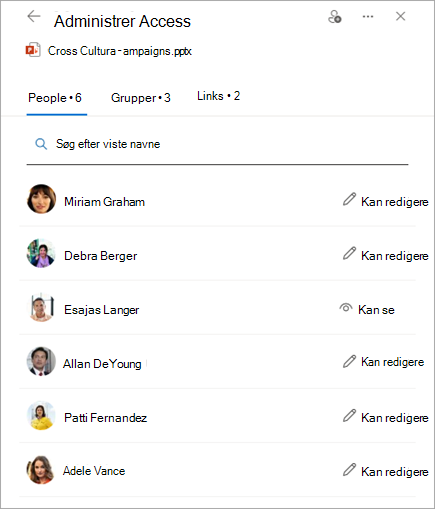The height and width of the screenshot is (509, 435).
Task: Switch to the Links tab
Action: pyautogui.click(x=218, y=96)
